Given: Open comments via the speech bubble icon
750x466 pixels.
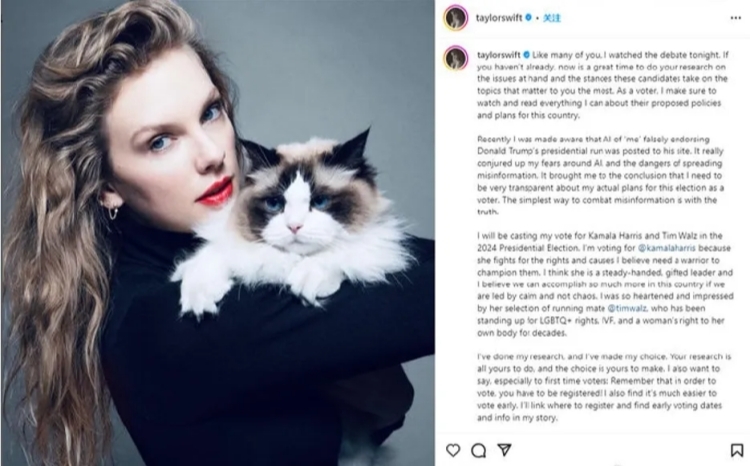Looking at the screenshot, I should tap(478, 450).
